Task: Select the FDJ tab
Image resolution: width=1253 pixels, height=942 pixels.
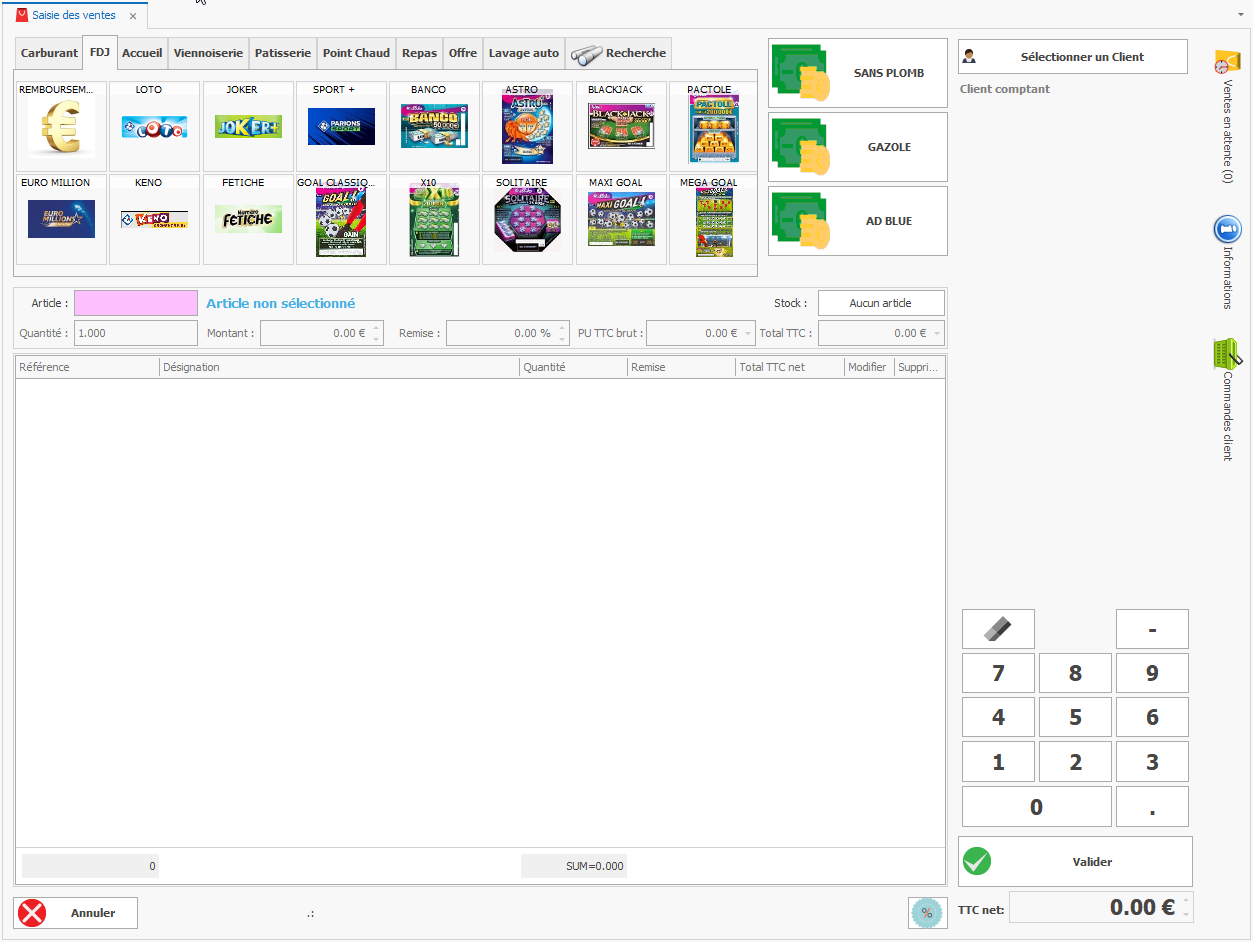Action: coord(100,52)
